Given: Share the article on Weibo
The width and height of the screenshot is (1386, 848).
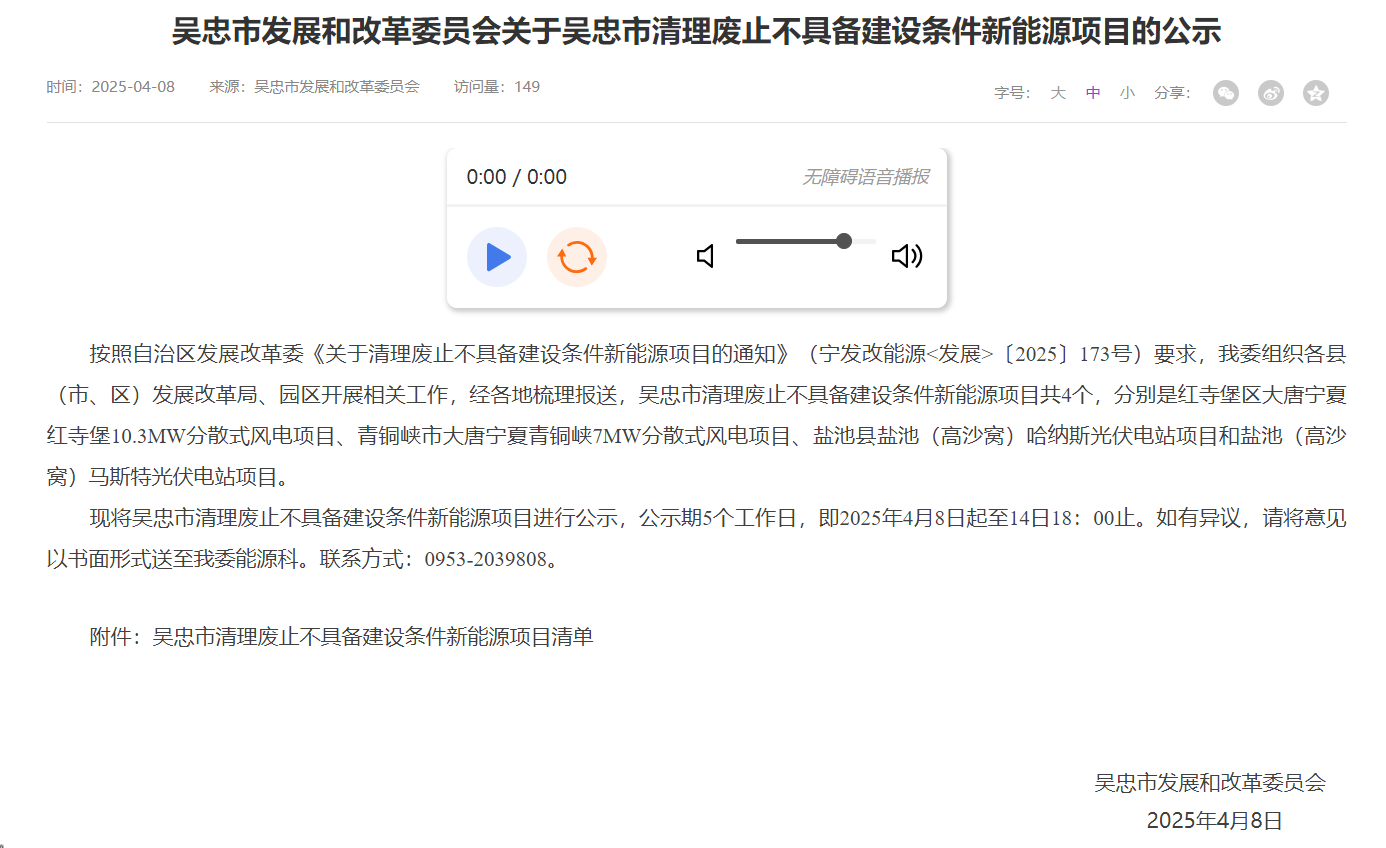Looking at the screenshot, I should point(1271,93).
